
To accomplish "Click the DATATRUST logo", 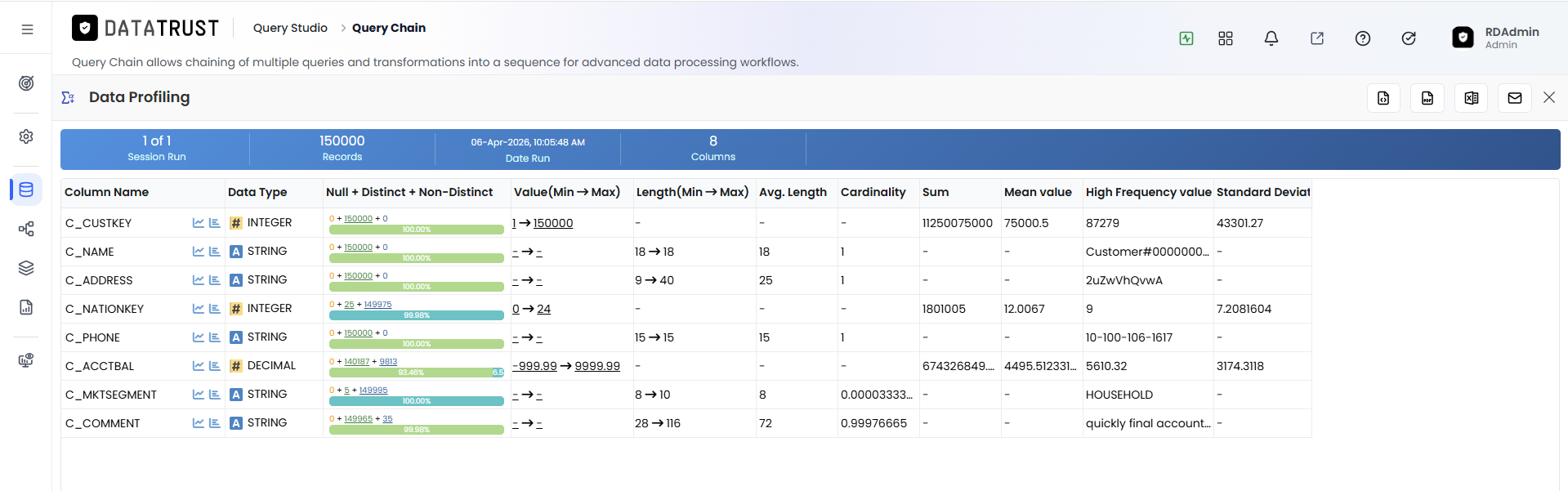I will tap(145, 29).
